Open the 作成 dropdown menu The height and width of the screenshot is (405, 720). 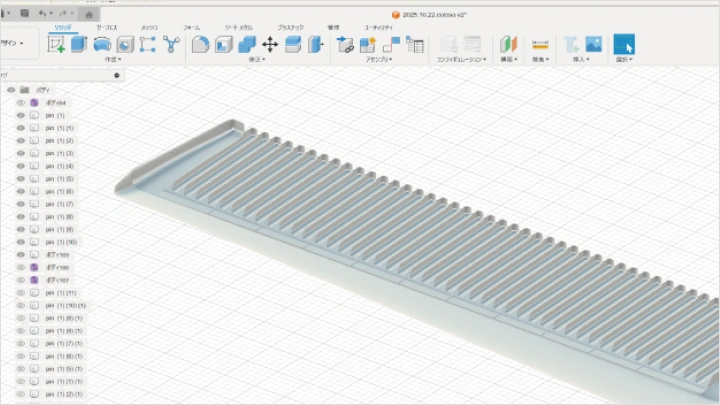[113, 60]
